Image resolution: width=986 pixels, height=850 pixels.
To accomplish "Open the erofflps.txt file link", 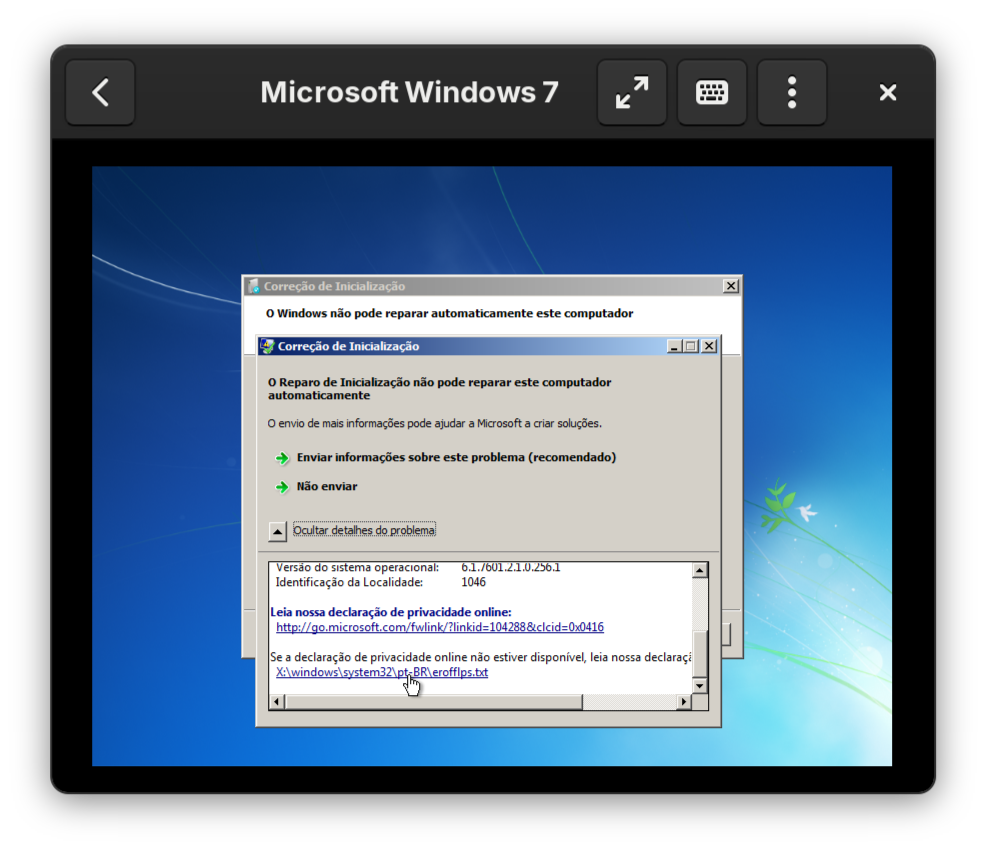I will pyautogui.click(x=382, y=672).
